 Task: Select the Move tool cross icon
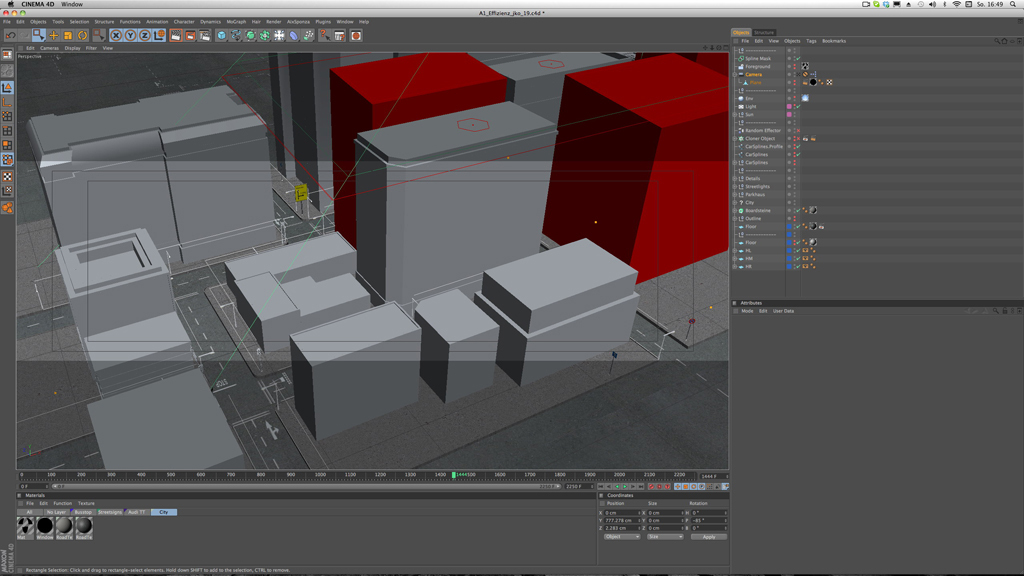[x=53, y=36]
